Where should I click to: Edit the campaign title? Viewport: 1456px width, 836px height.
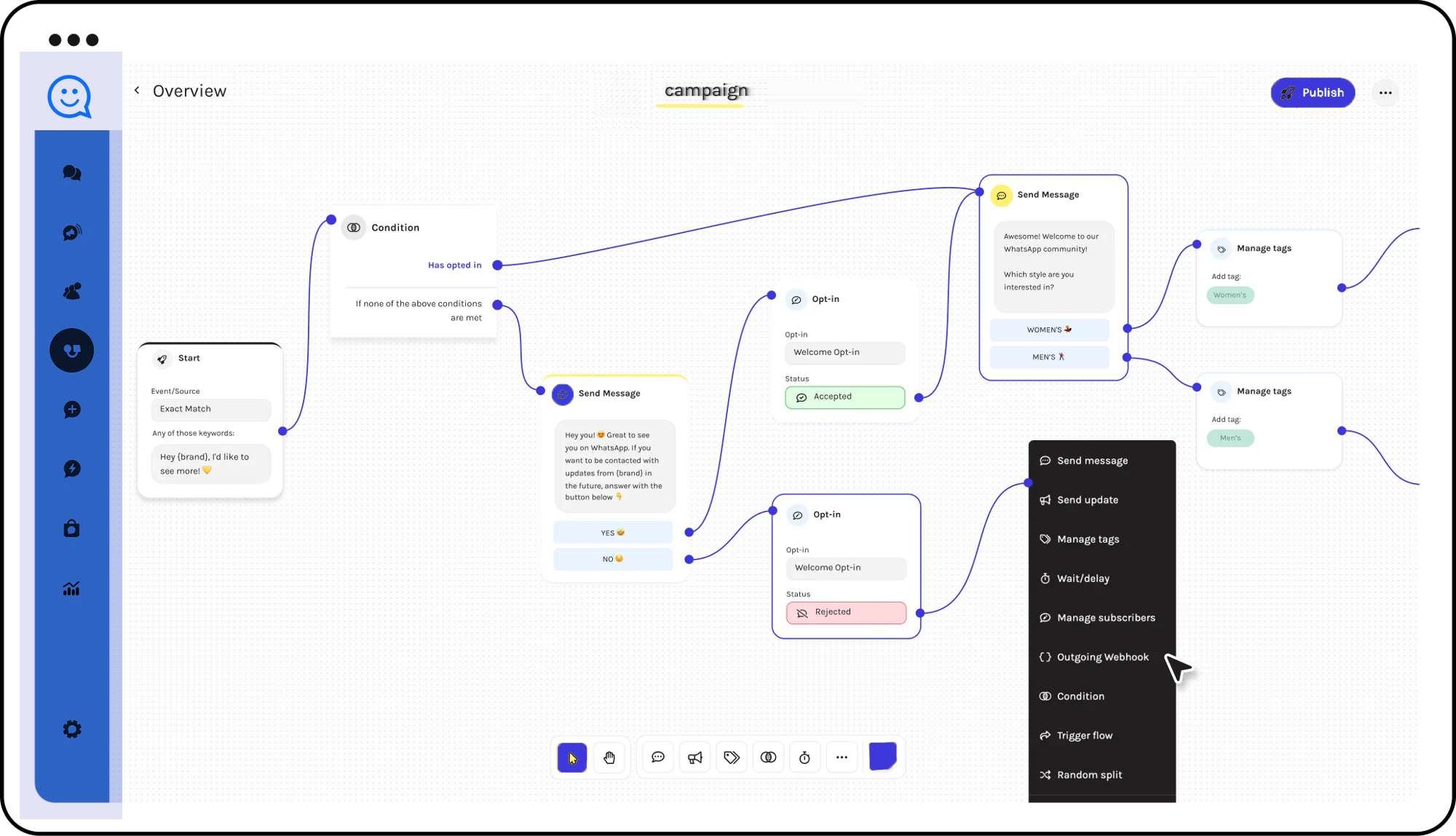[x=706, y=90]
